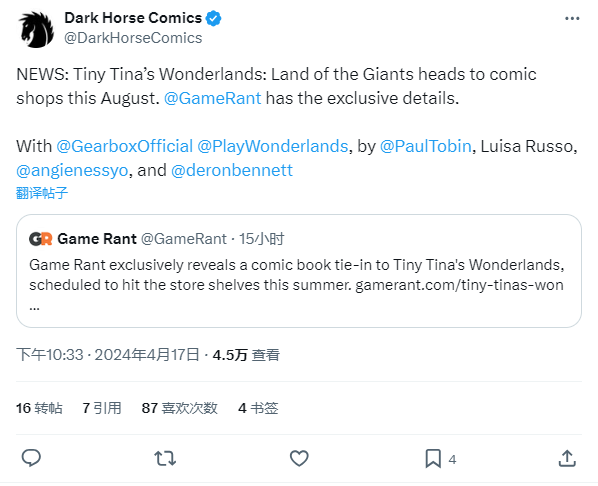Open the @PlayWonderlands mention

click(273, 146)
